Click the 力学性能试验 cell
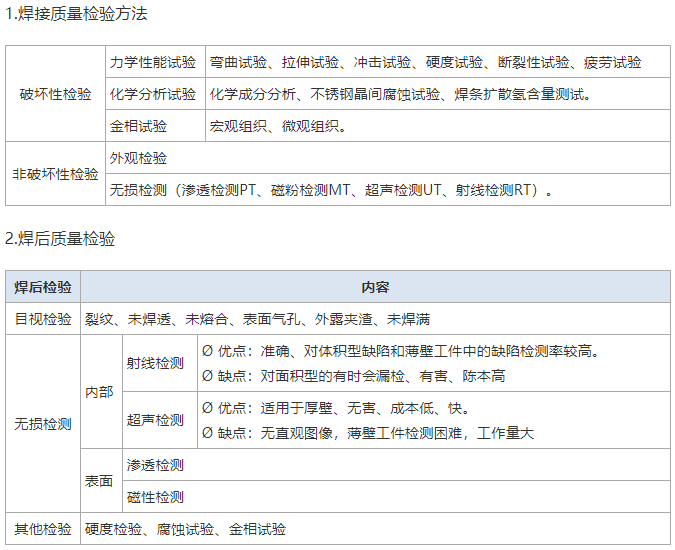The height and width of the screenshot is (550, 675). click(x=153, y=62)
